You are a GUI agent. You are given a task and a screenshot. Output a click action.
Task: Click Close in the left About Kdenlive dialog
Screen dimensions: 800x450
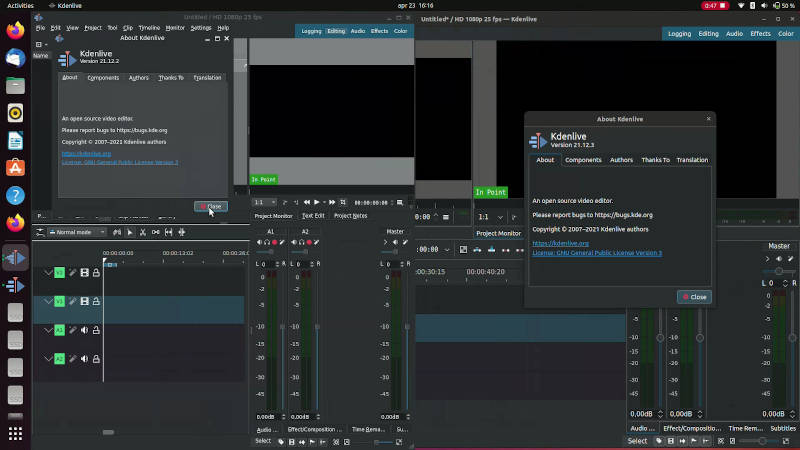[x=211, y=206]
